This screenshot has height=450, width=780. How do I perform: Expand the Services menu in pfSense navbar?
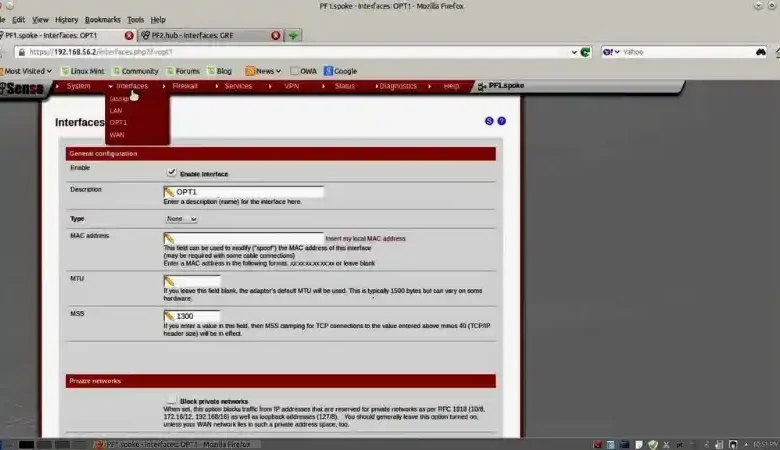pos(238,86)
